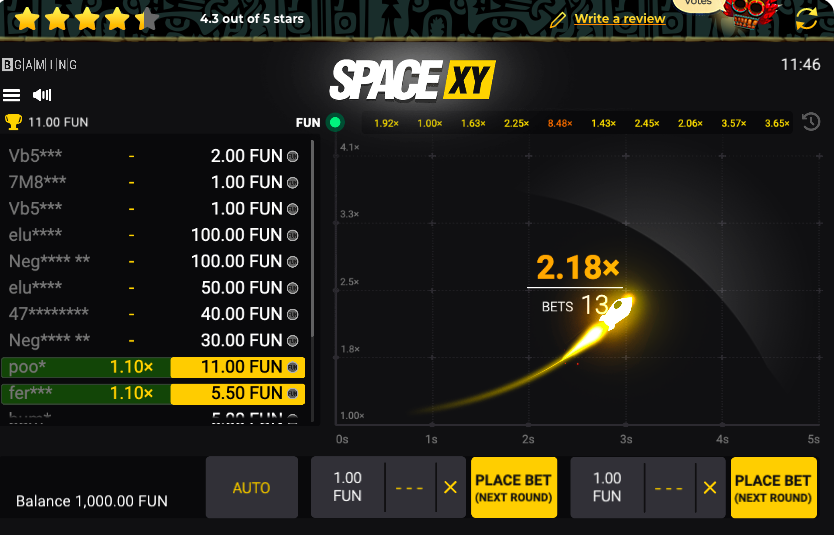Viewport: 836px width, 535px height.
Task: Clear first bet auto-cashout with X
Action: [x=451, y=487]
